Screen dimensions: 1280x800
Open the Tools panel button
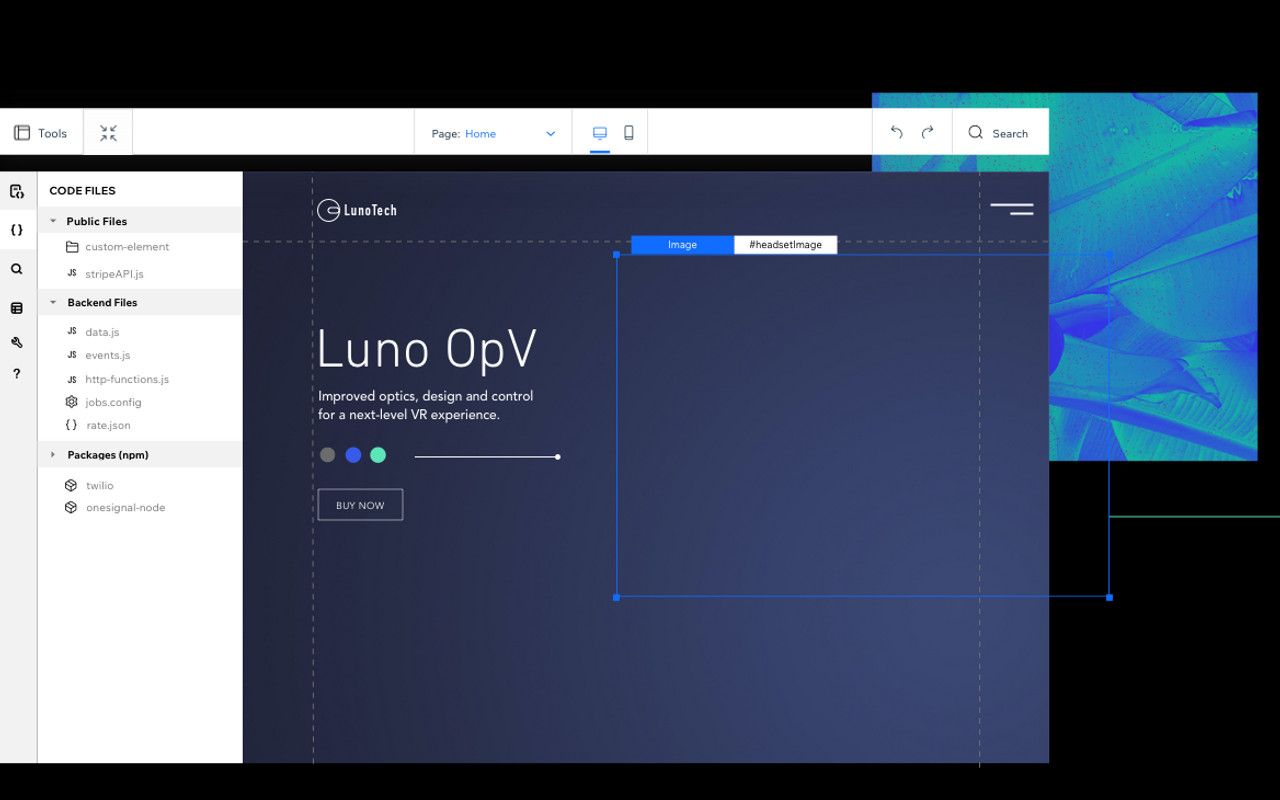tap(41, 133)
